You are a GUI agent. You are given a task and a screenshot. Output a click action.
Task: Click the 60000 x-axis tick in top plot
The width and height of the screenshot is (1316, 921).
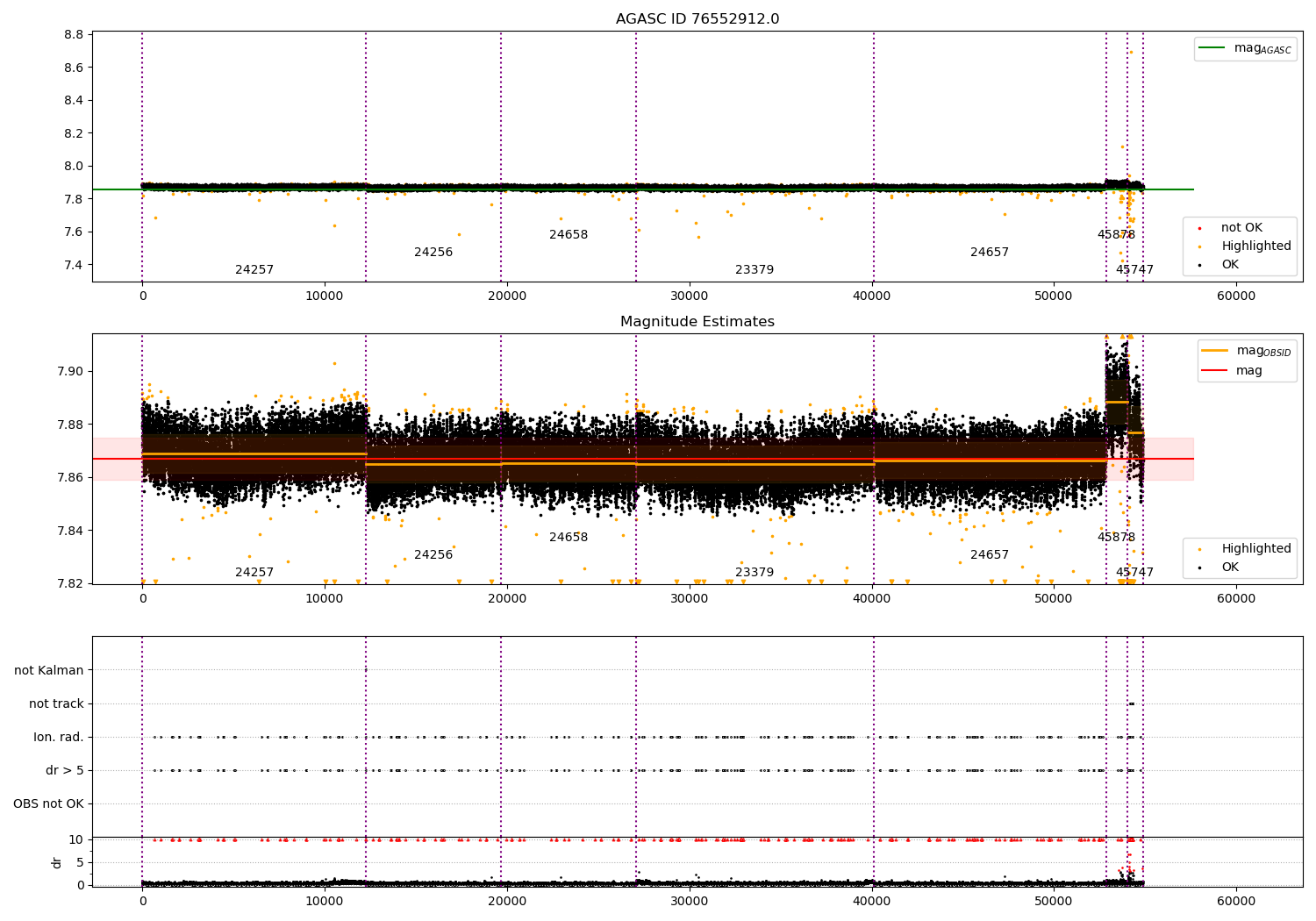(x=1236, y=296)
